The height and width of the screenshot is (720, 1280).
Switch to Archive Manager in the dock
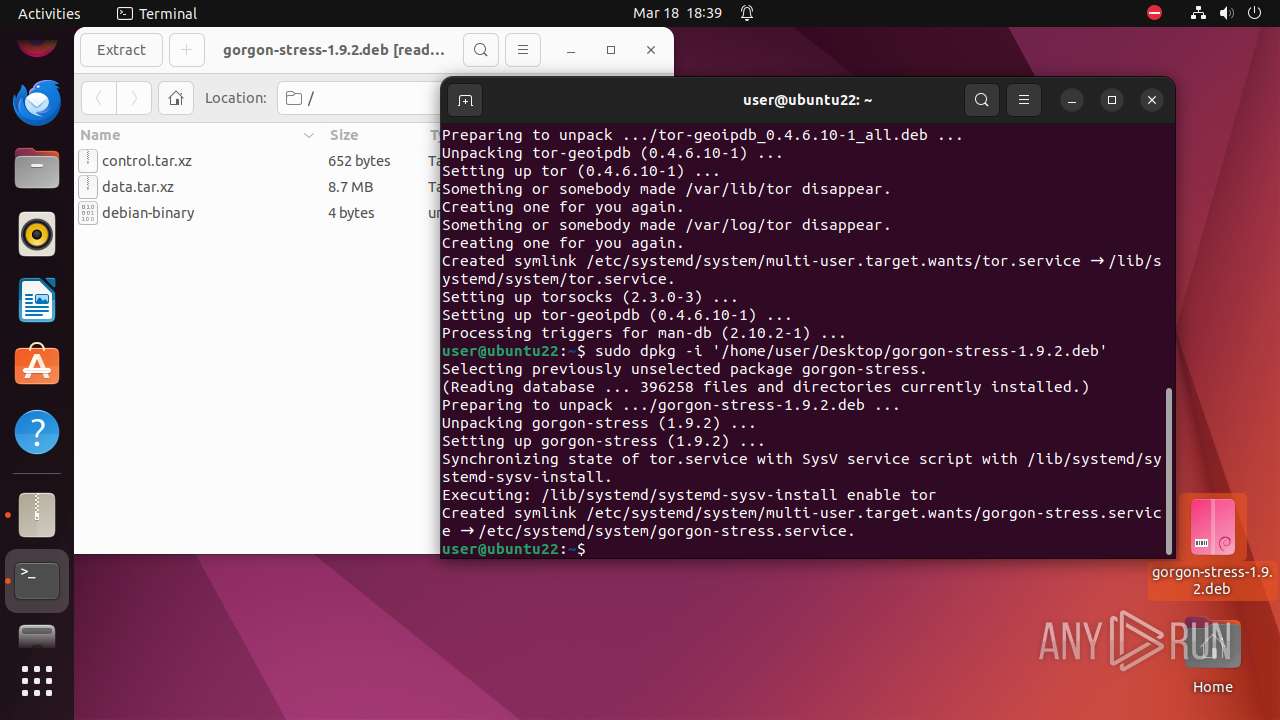[37, 515]
